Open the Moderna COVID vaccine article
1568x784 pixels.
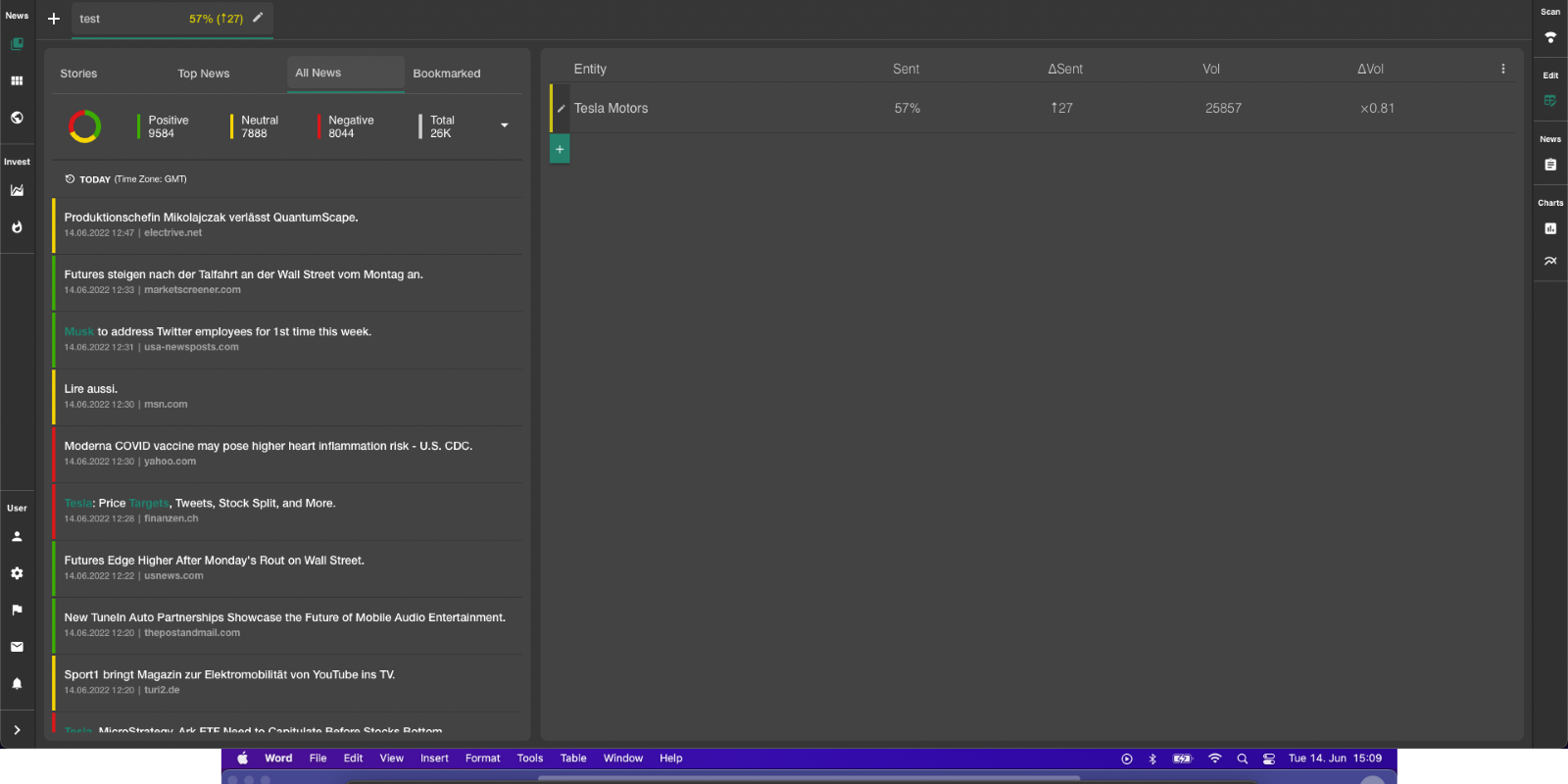click(x=287, y=454)
